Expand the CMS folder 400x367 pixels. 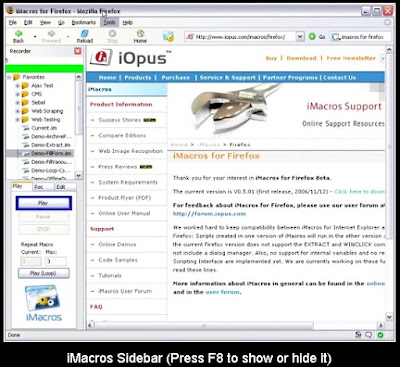(17, 94)
